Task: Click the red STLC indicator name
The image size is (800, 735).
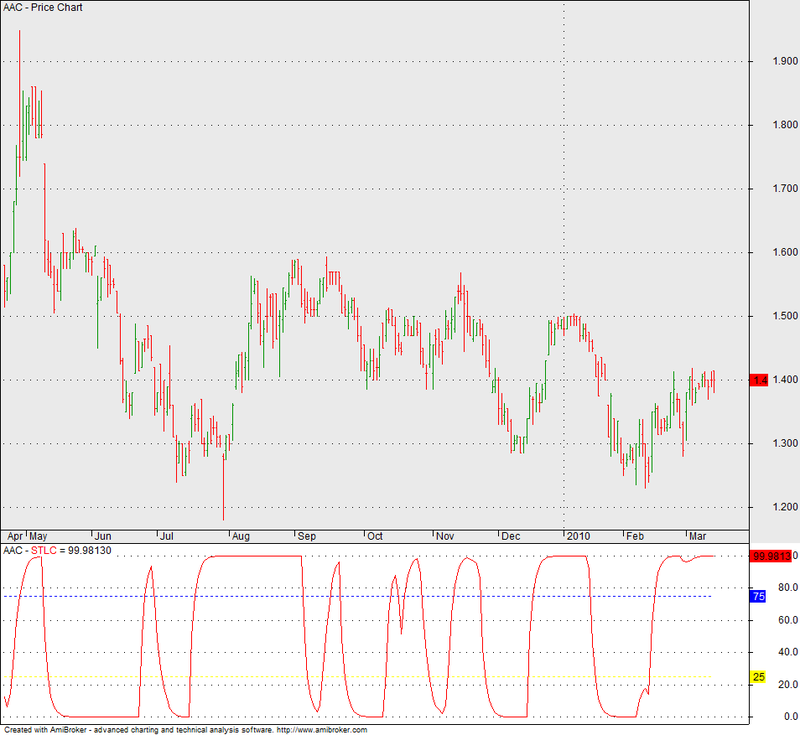Action: pos(43,551)
